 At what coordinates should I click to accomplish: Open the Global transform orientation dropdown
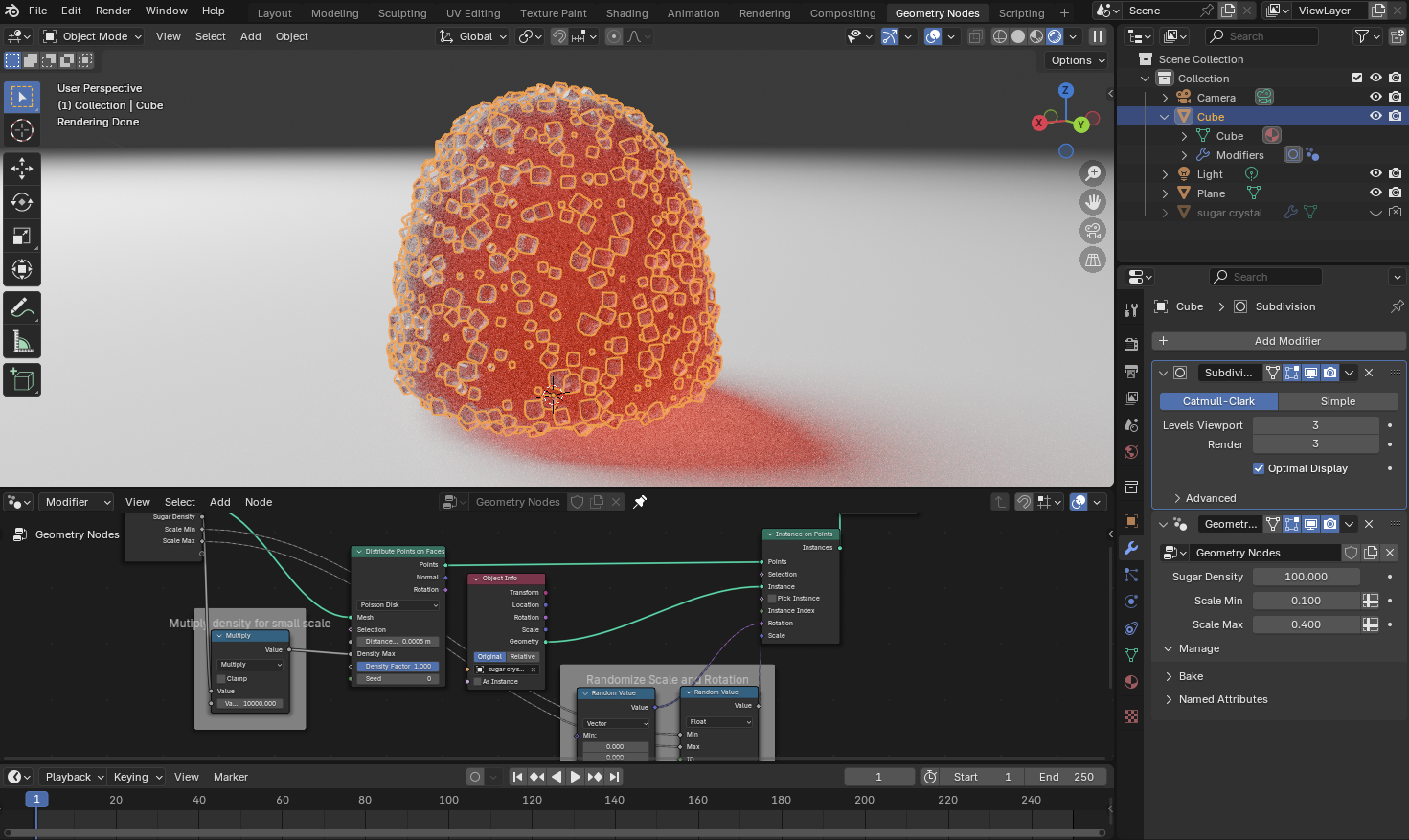click(x=473, y=36)
